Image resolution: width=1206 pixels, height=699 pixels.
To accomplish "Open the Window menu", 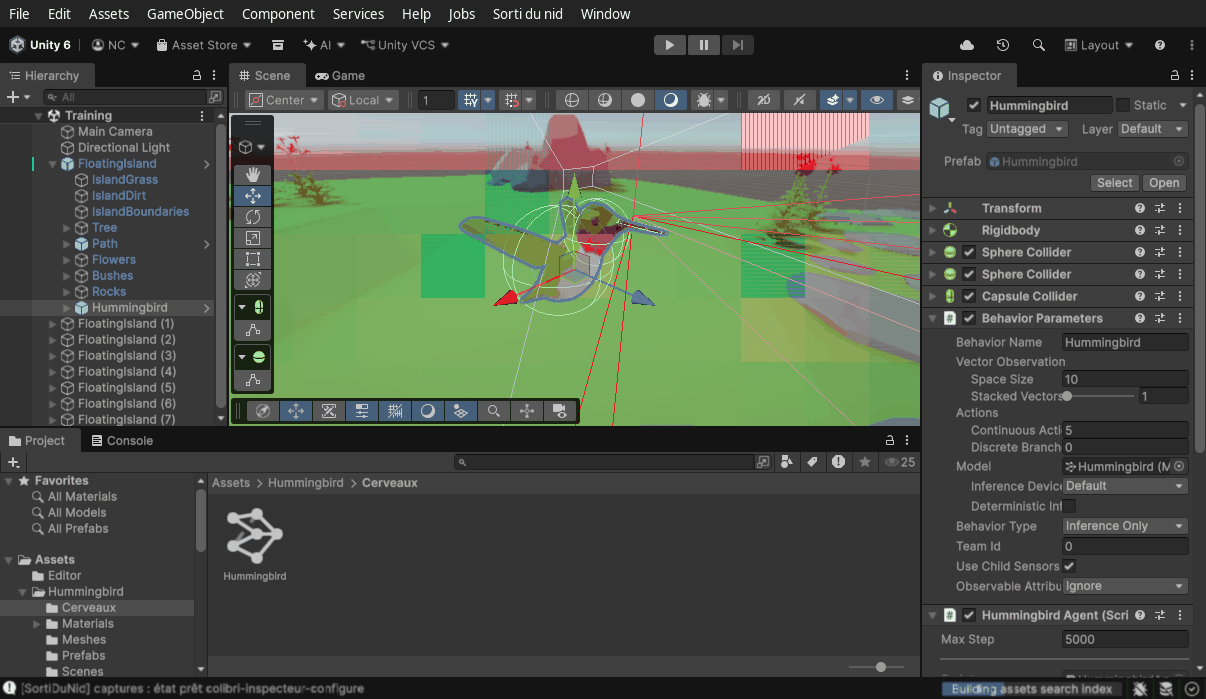I will click(605, 14).
